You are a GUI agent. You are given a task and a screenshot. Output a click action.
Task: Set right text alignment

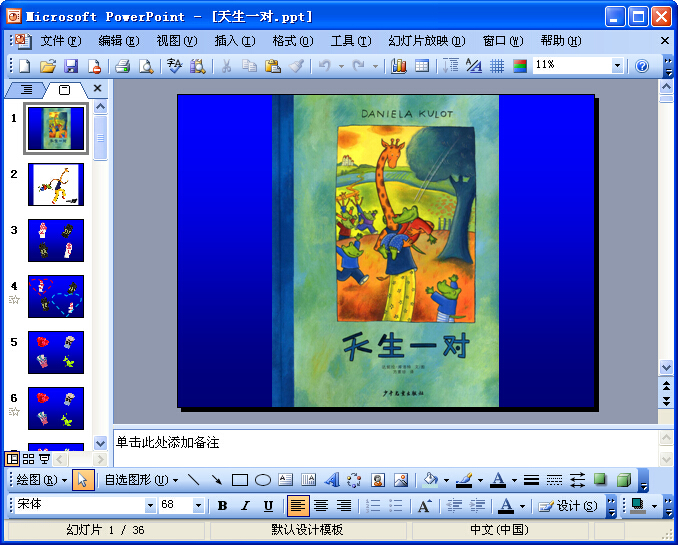pyautogui.click(x=344, y=506)
